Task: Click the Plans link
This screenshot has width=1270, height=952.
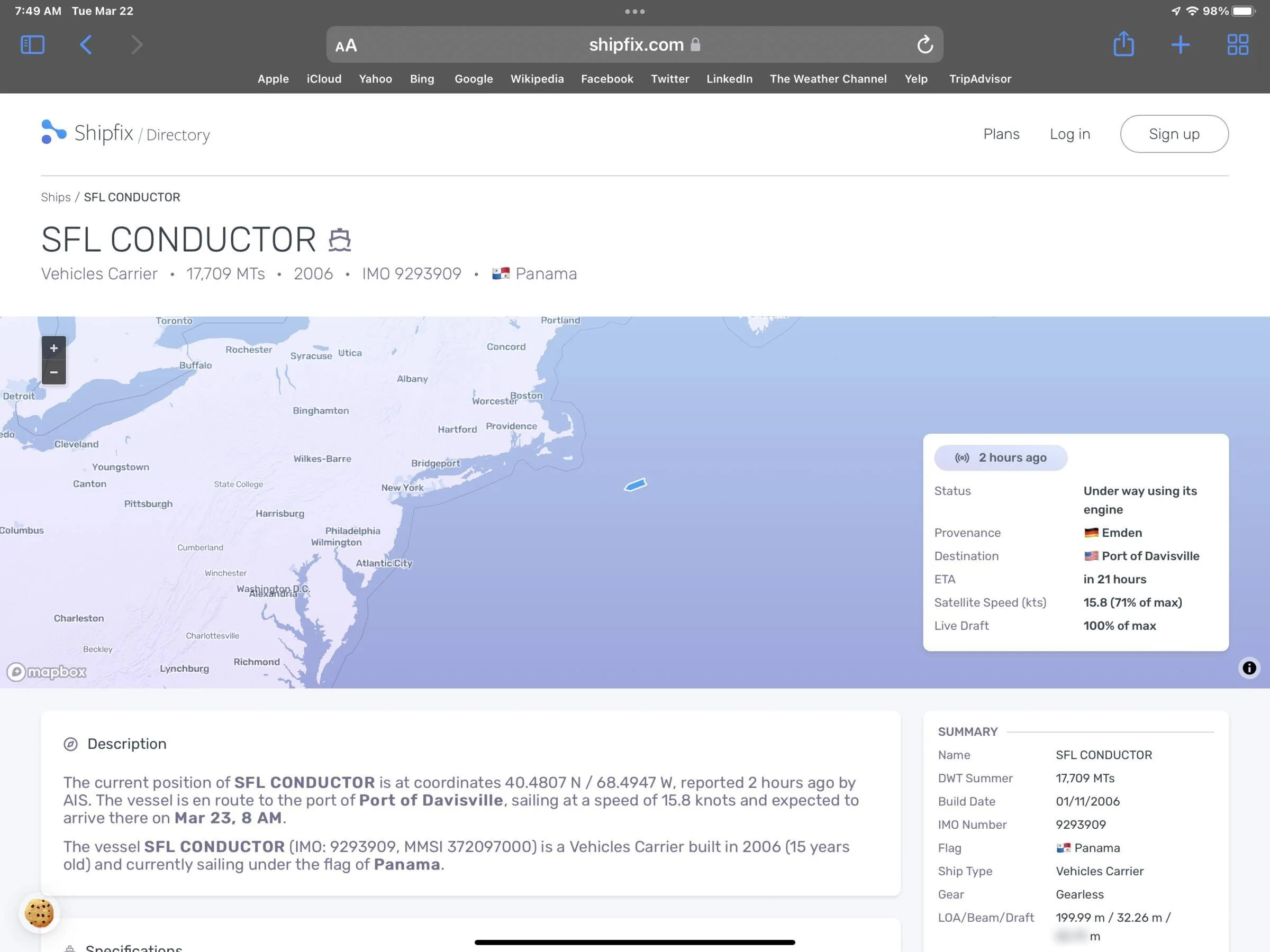Action: [x=1001, y=134]
